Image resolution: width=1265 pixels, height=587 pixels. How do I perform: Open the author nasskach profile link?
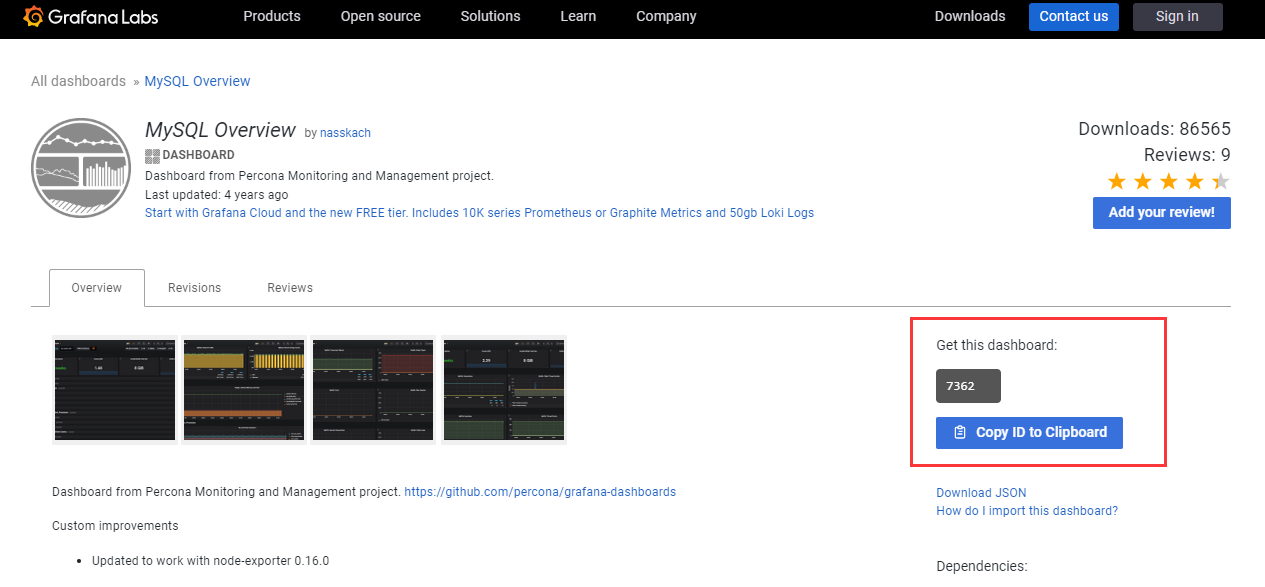pos(345,133)
